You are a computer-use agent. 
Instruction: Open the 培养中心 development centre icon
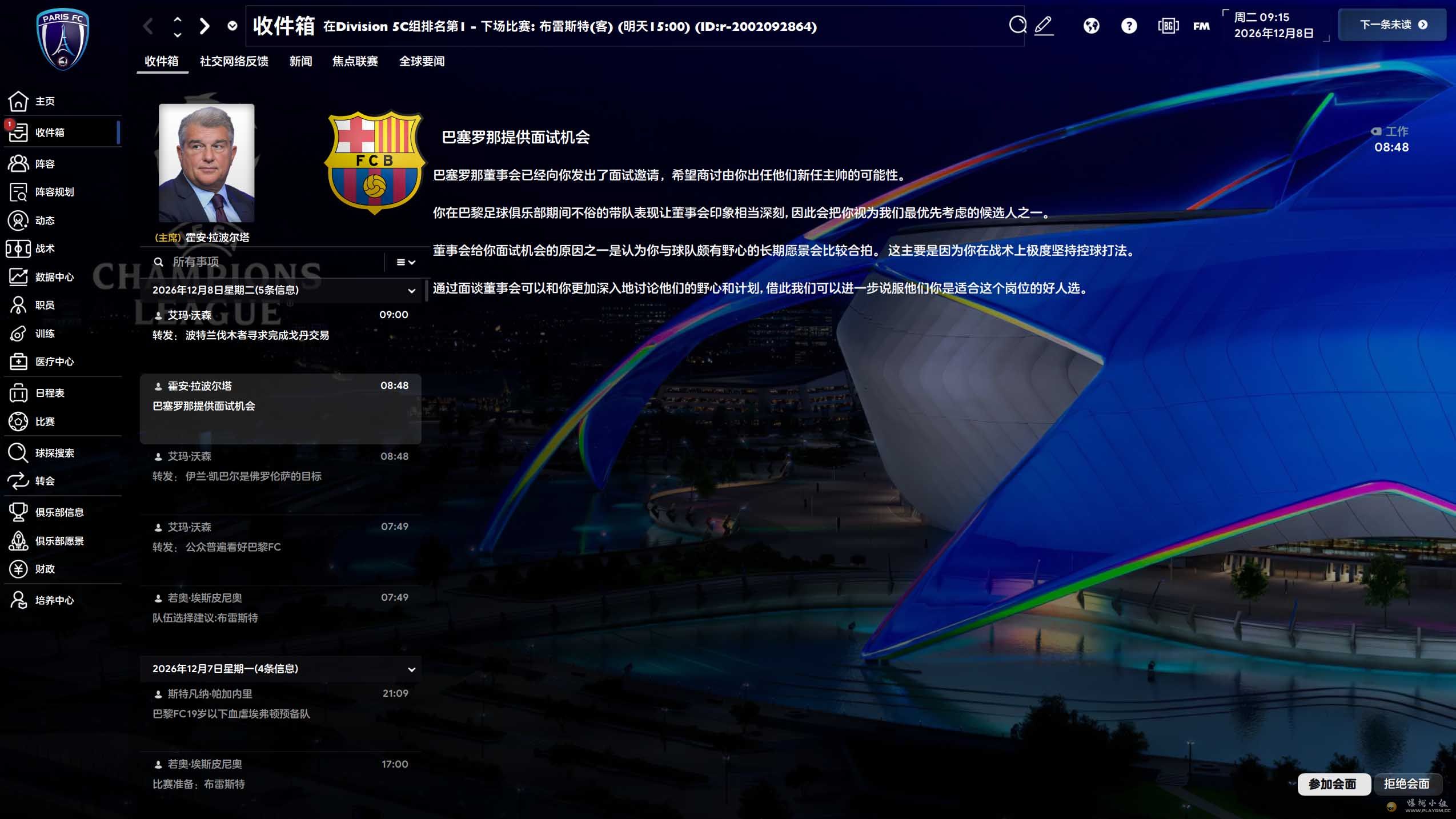tap(18, 600)
